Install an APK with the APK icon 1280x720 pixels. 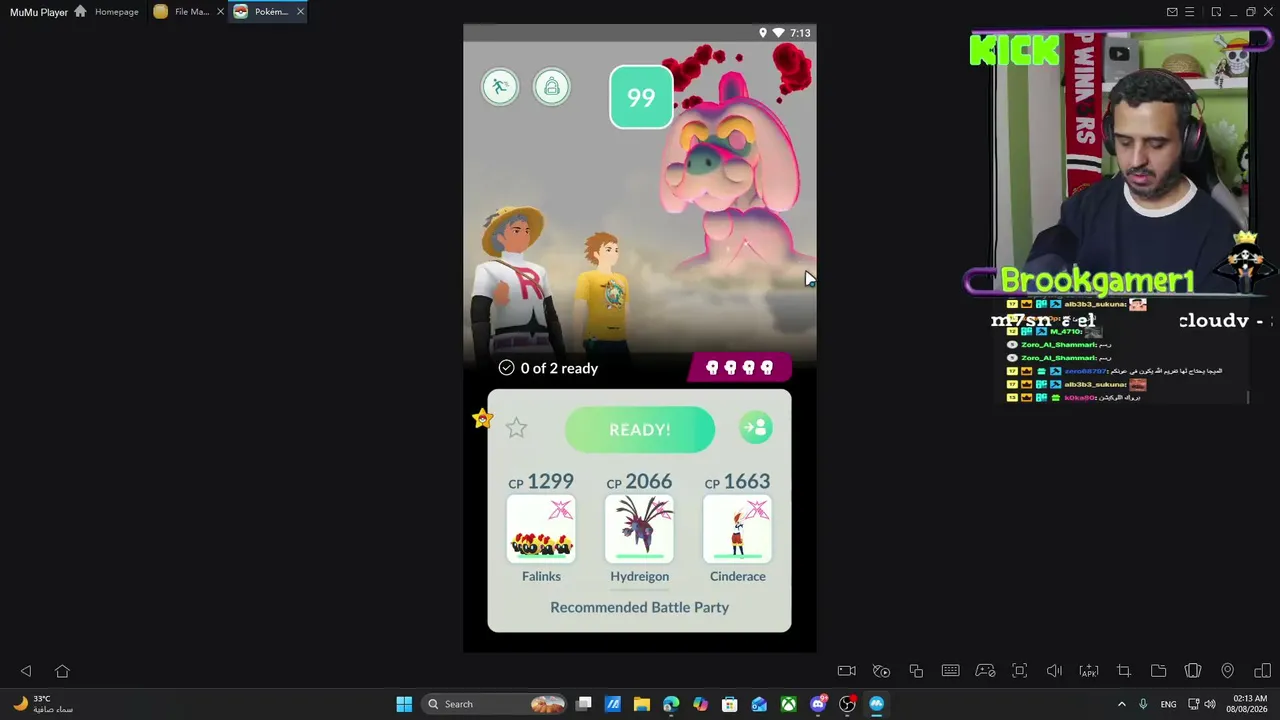click(1089, 671)
